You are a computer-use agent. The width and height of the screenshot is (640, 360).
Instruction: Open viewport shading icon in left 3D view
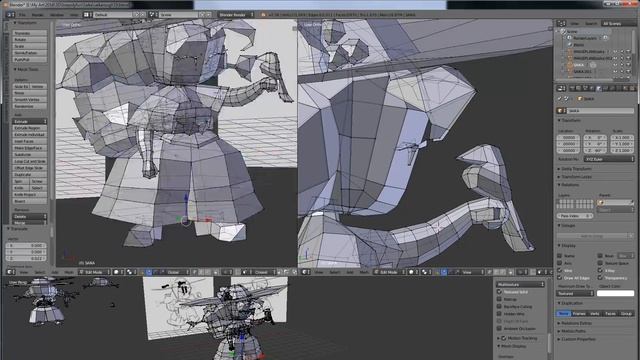pos(118,272)
